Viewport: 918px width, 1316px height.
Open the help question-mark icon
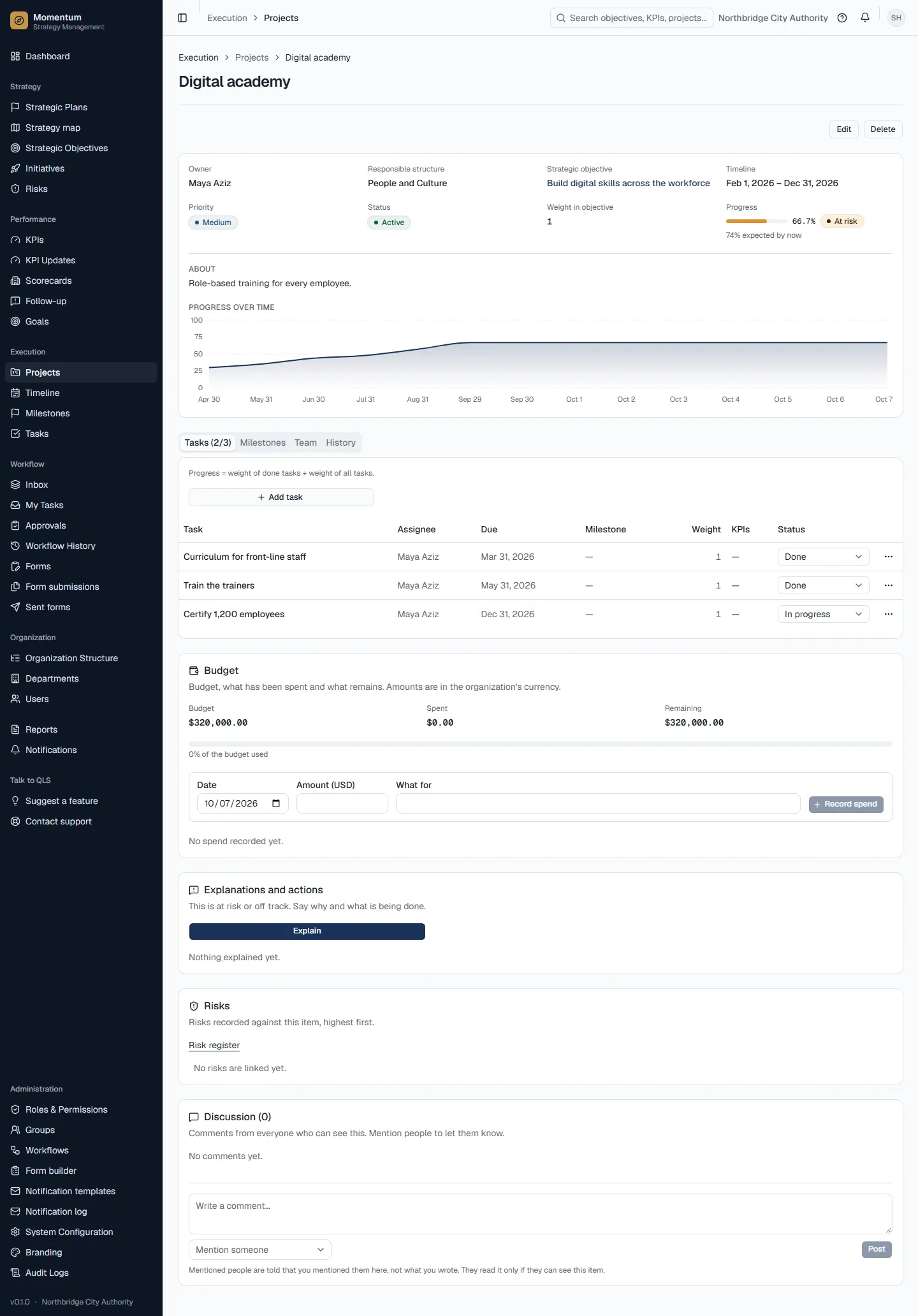(x=842, y=18)
